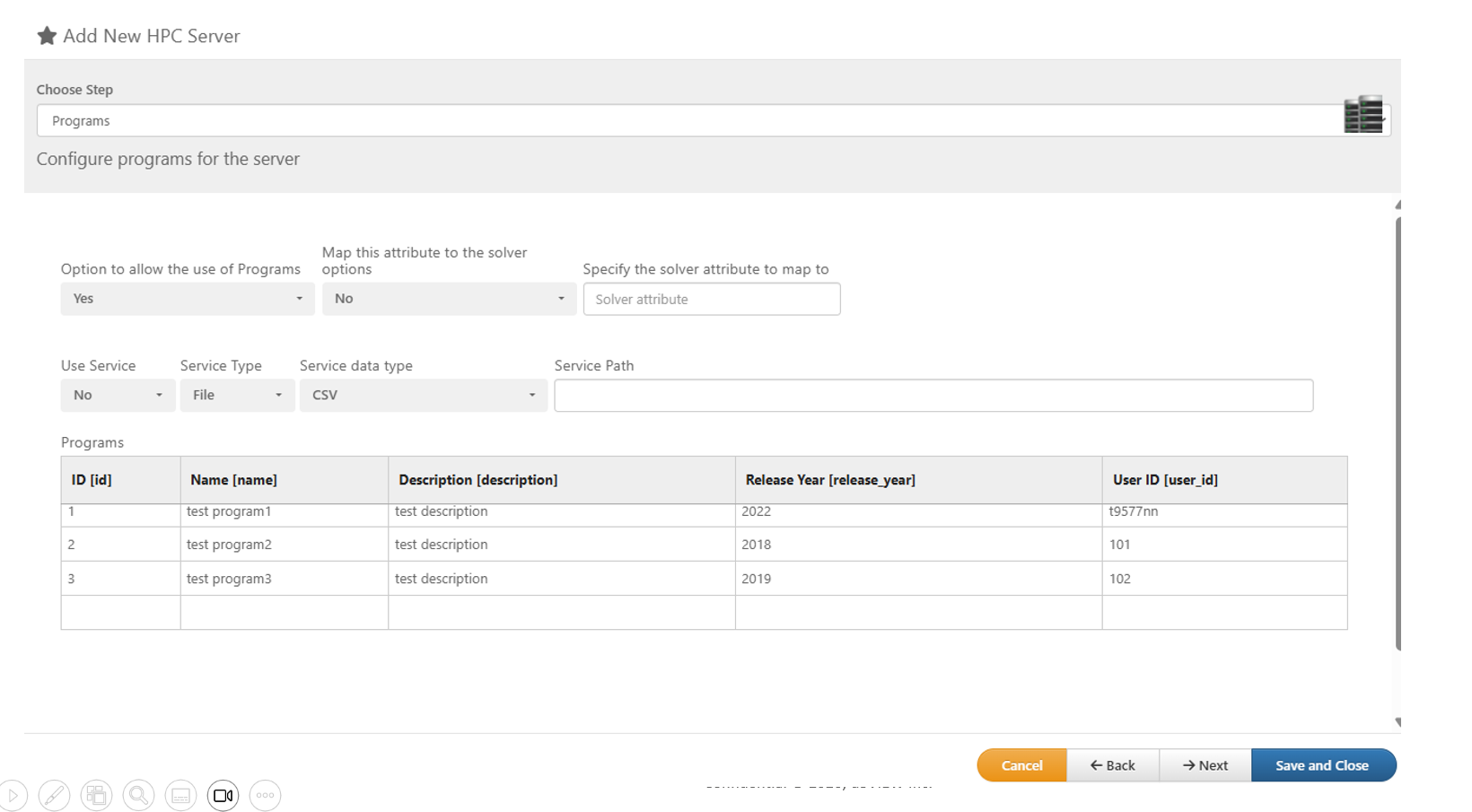Image resolution: width=1472 pixels, height=812 pixels.
Task: Open the three-dots more options icon
Action: (x=265, y=796)
